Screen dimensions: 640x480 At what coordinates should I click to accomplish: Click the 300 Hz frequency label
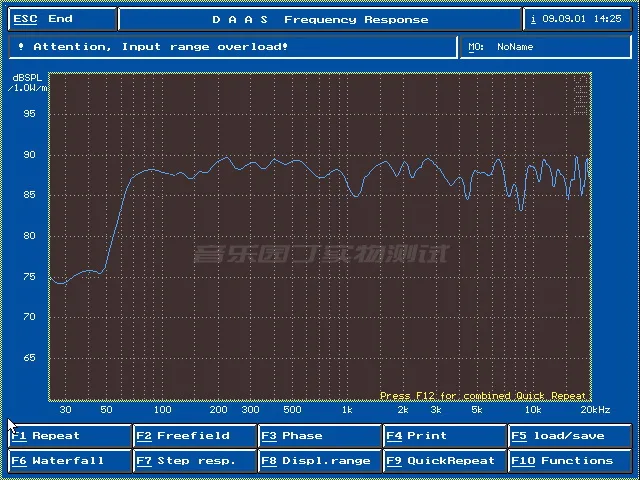pyautogui.click(x=251, y=410)
